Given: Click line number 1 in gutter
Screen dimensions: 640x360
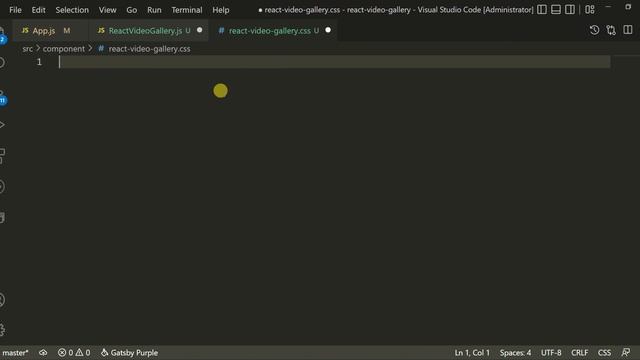Looking at the screenshot, I should (39, 62).
